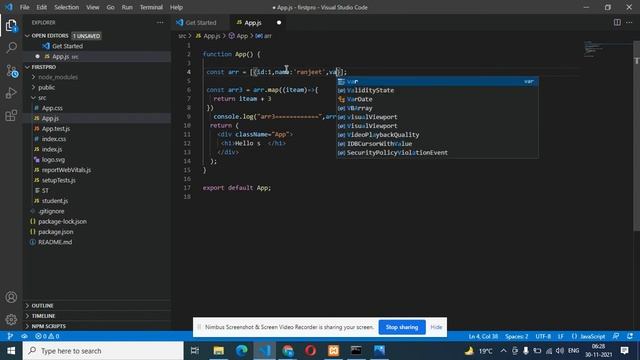Open editor More Actions ellipsis
The height and width of the screenshot is (360, 640).
(x=629, y=22)
